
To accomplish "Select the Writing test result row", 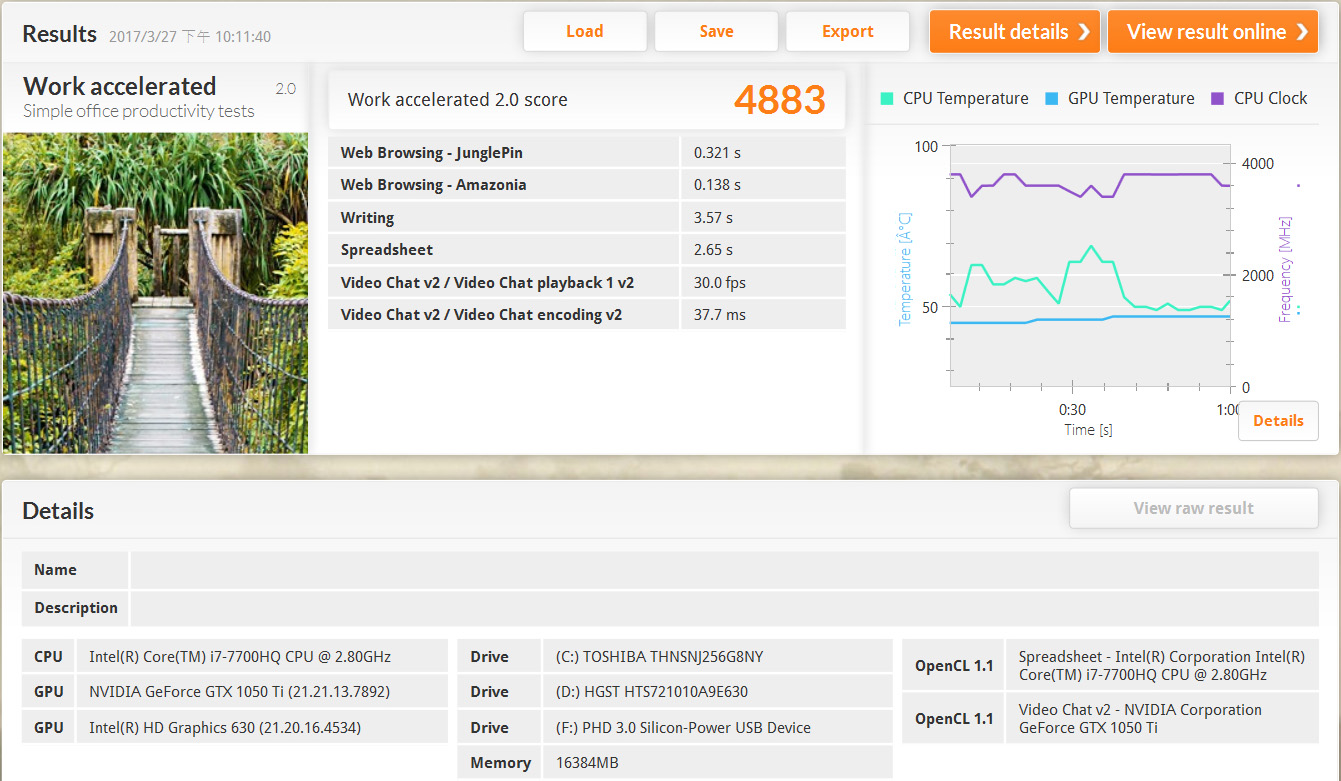I will pos(586,218).
